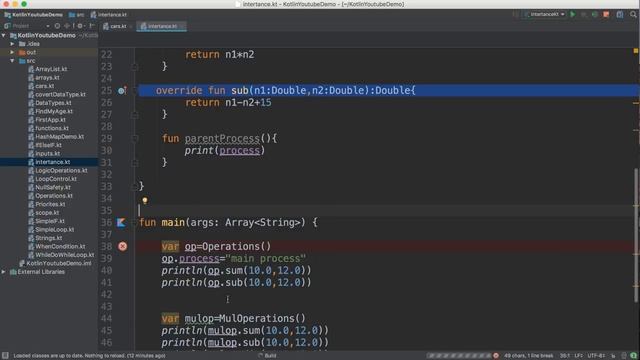The width and height of the screenshot is (640, 360).
Task: Change line separator LF in status bar
Action: point(579,356)
